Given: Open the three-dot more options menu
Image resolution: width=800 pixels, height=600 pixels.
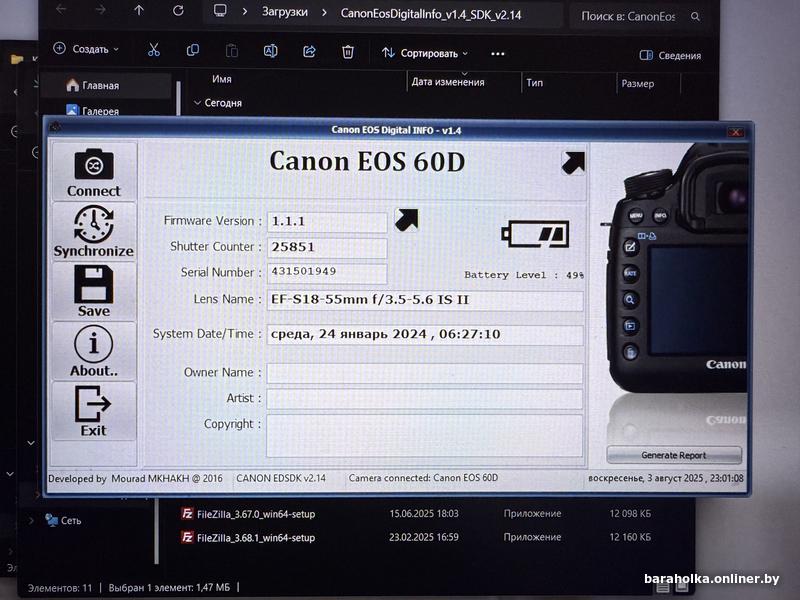Looking at the screenshot, I should click(x=497, y=54).
